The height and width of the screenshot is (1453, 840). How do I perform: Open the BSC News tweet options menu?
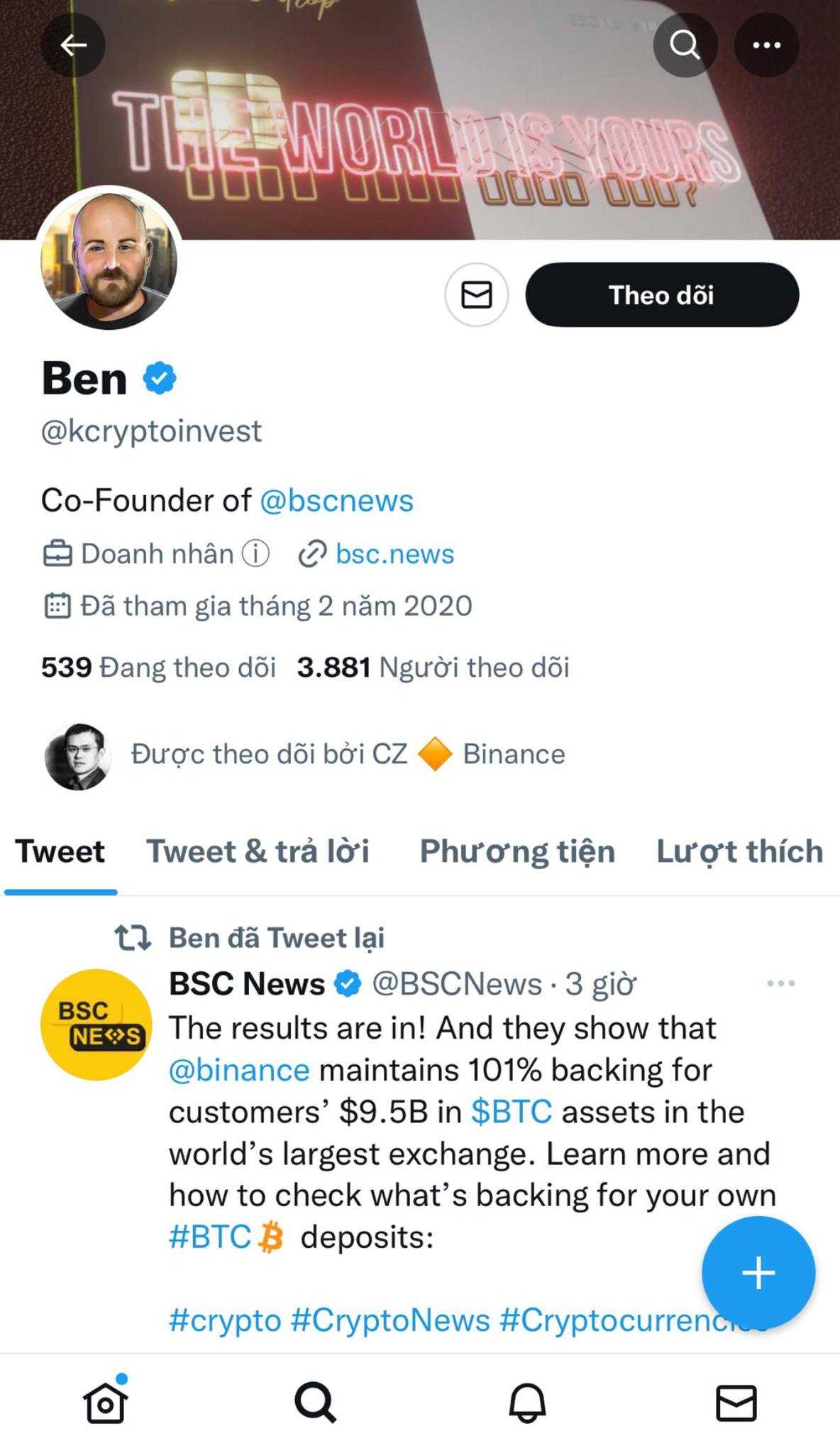[x=780, y=983]
